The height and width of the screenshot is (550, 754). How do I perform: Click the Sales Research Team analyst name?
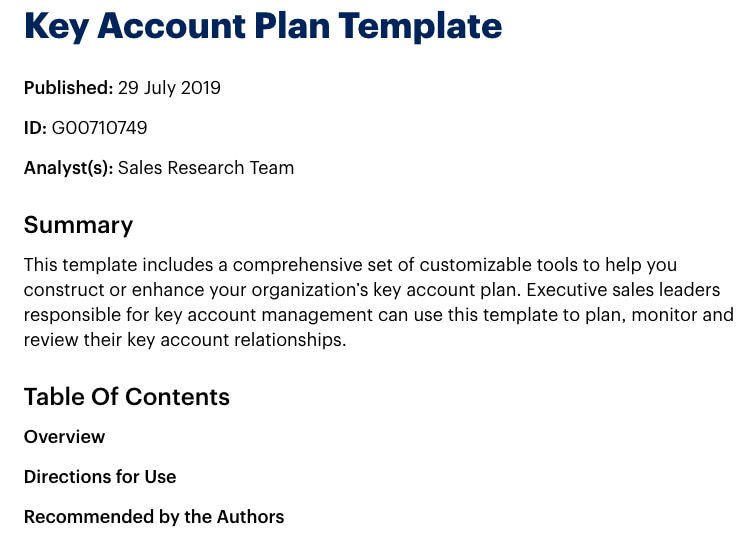tap(206, 168)
